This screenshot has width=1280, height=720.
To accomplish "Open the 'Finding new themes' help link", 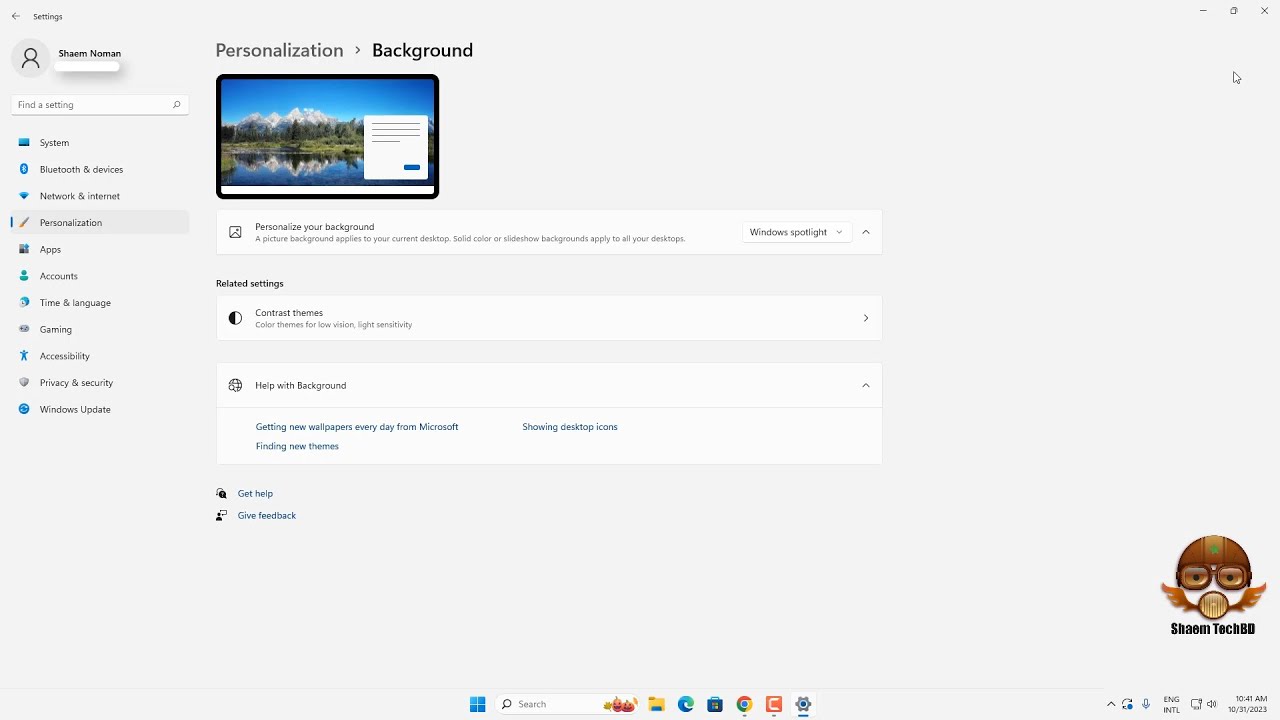I will (297, 446).
